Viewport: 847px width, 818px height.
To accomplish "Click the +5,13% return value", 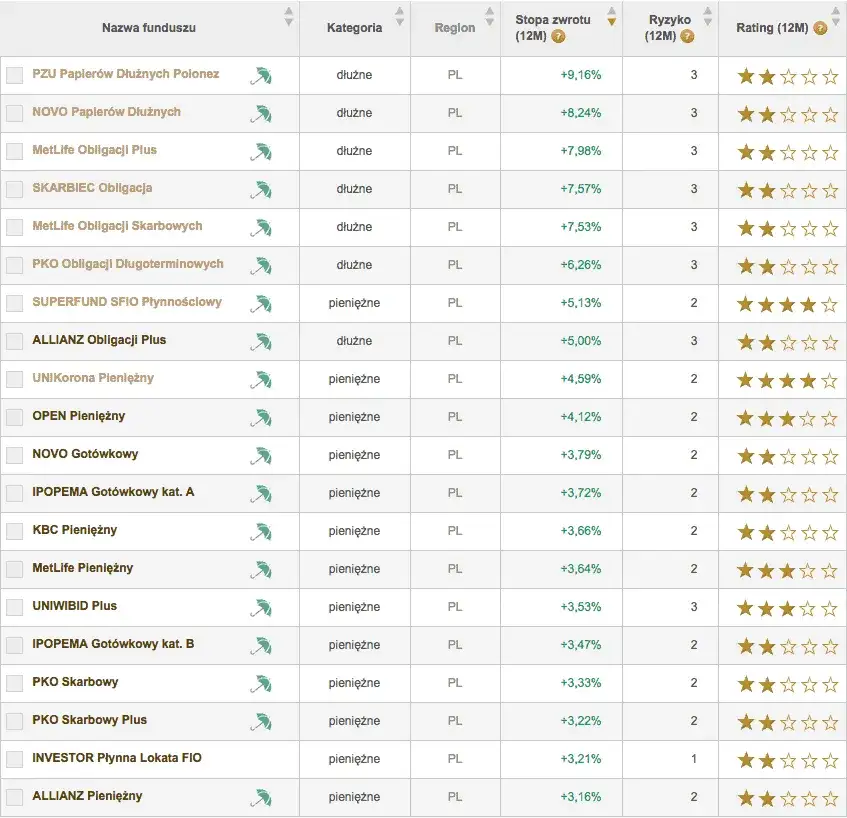I will [581, 303].
